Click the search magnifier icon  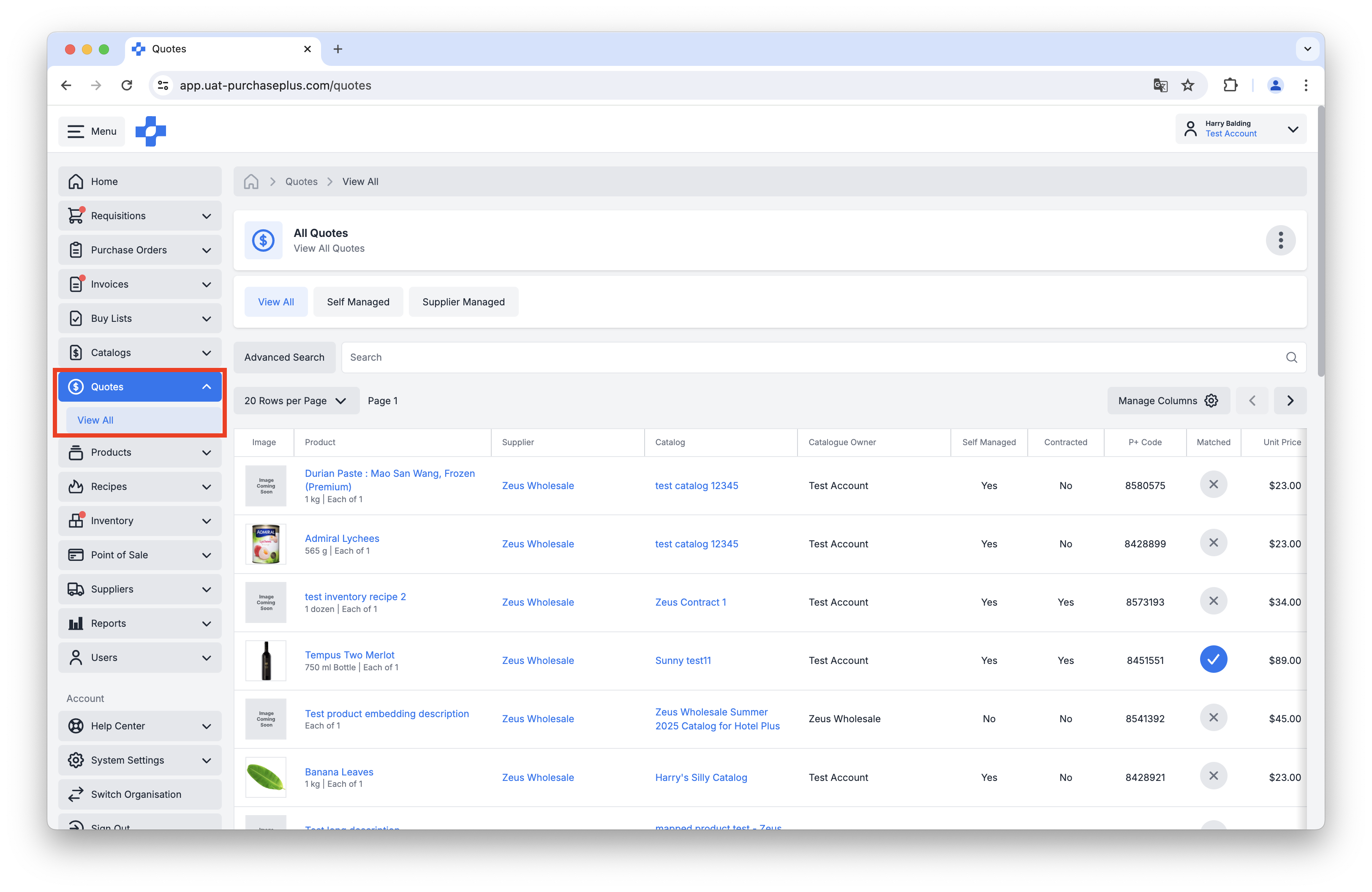pos(1291,357)
